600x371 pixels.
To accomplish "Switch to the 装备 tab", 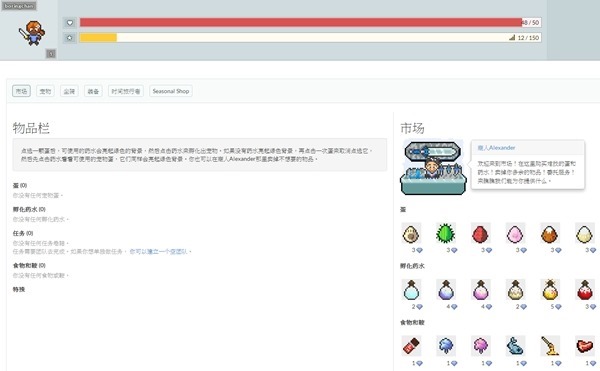I will 93,91.
